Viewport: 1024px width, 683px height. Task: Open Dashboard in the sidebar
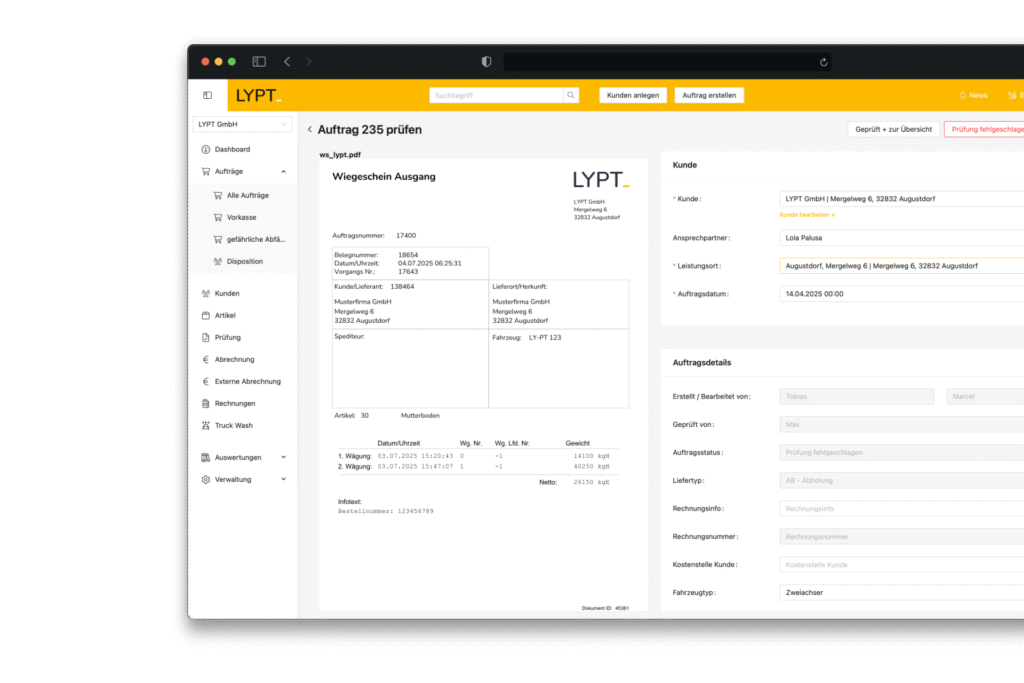[x=232, y=150]
